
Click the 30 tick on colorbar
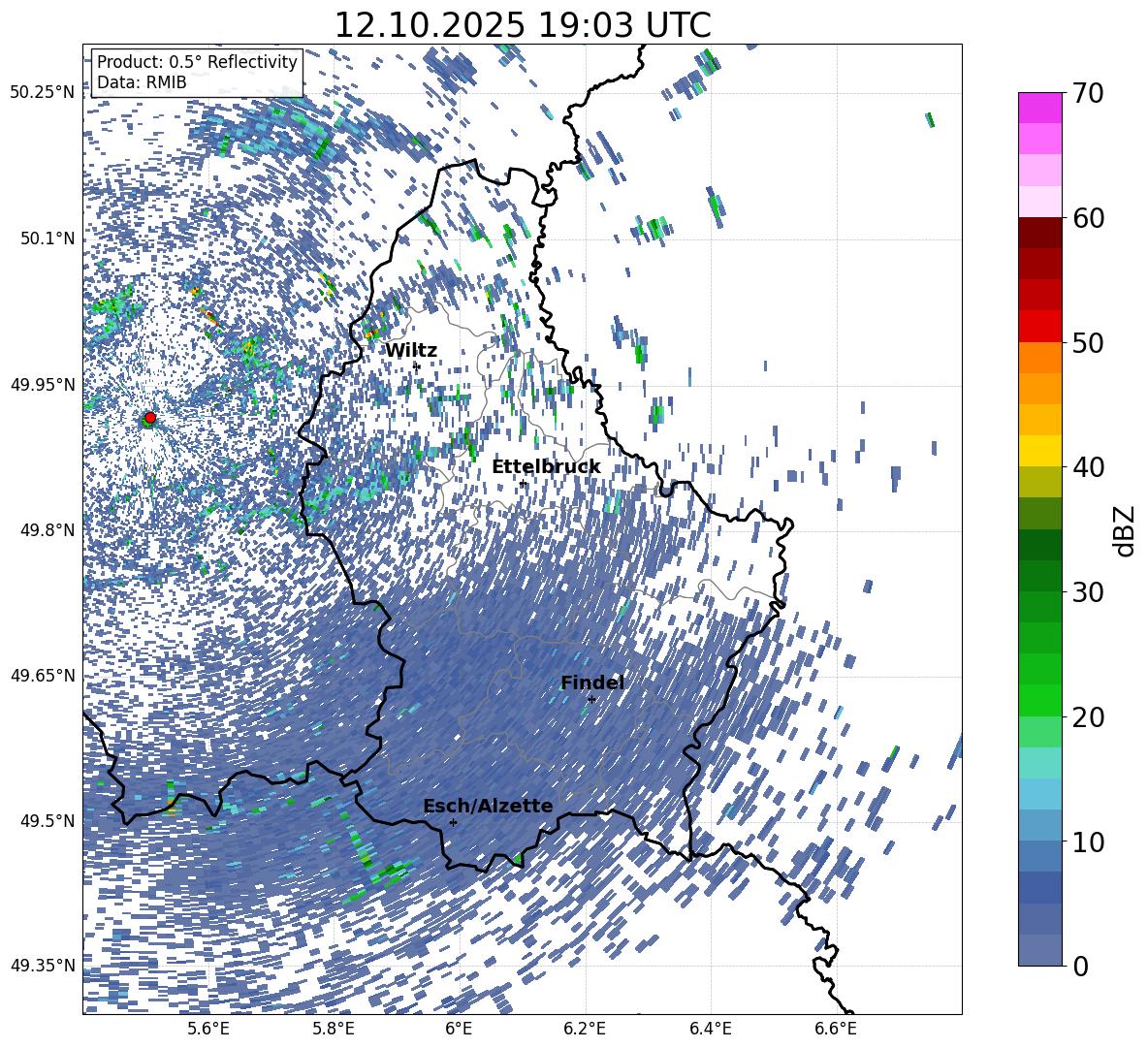(x=1088, y=592)
